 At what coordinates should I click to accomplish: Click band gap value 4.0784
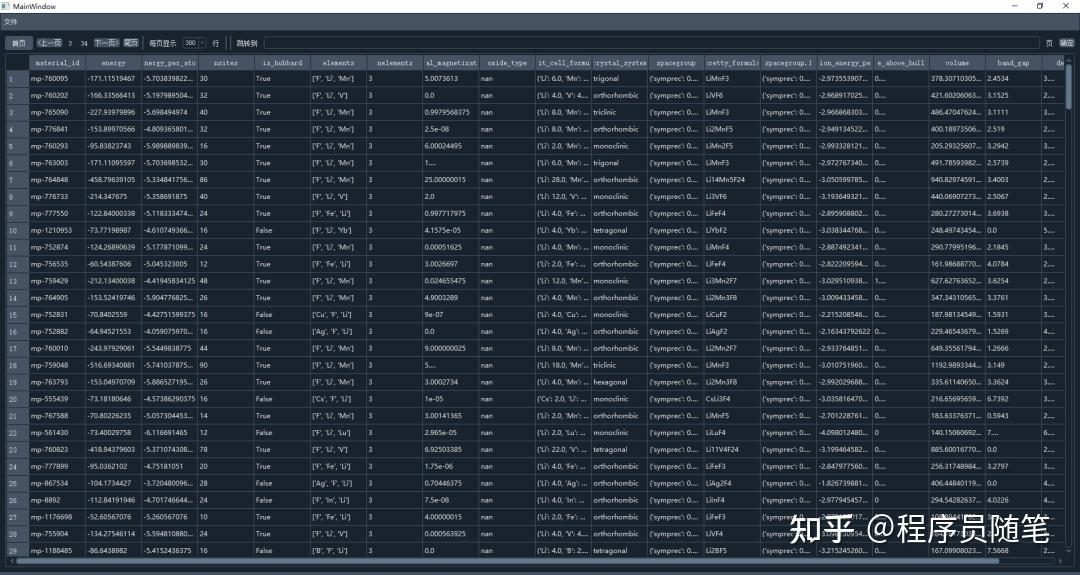click(1013, 264)
